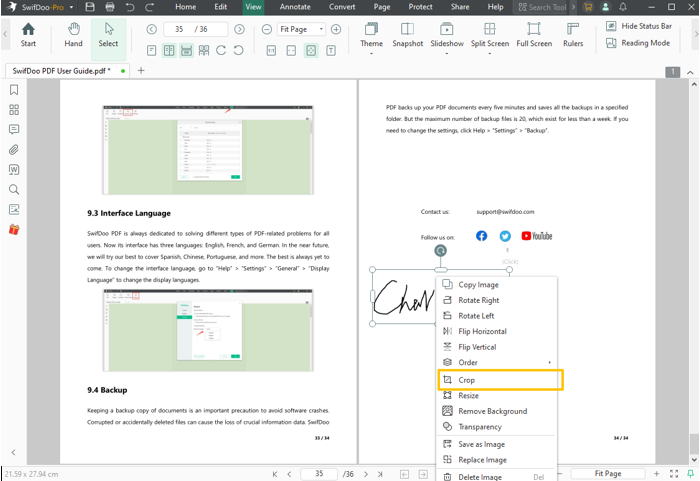The height and width of the screenshot is (481, 700).
Task: Toggle continuous scrolling view mode
Action: pyautogui.click(x=187, y=50)
